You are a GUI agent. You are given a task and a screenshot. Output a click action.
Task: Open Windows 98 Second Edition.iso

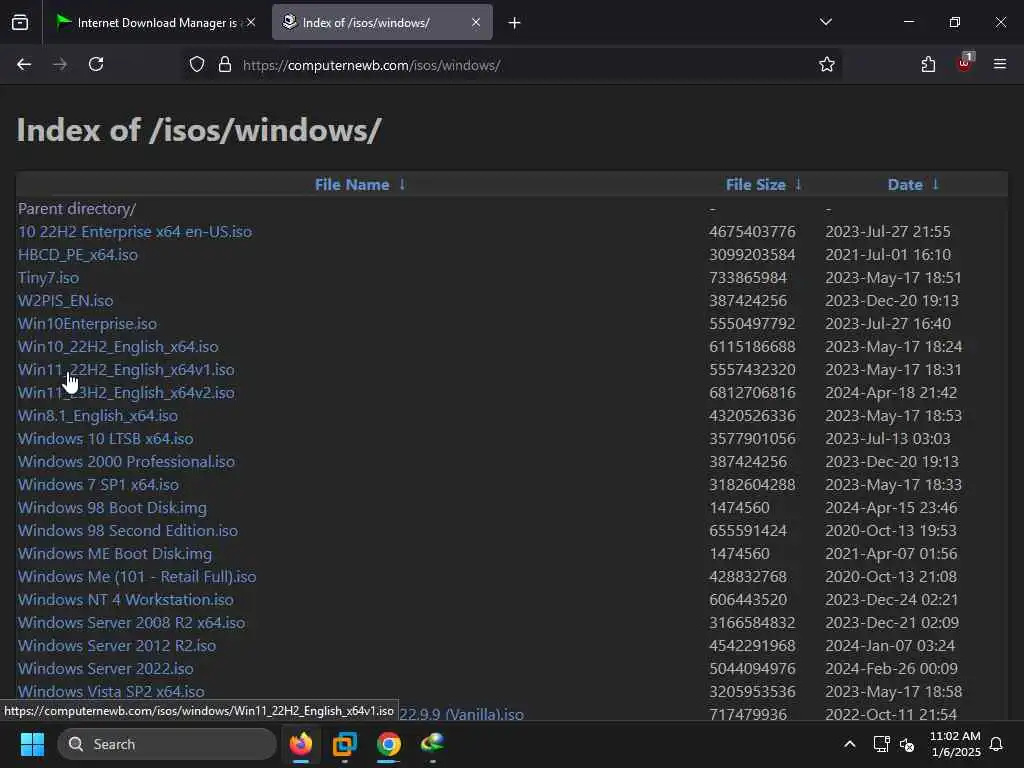[127, 530]
